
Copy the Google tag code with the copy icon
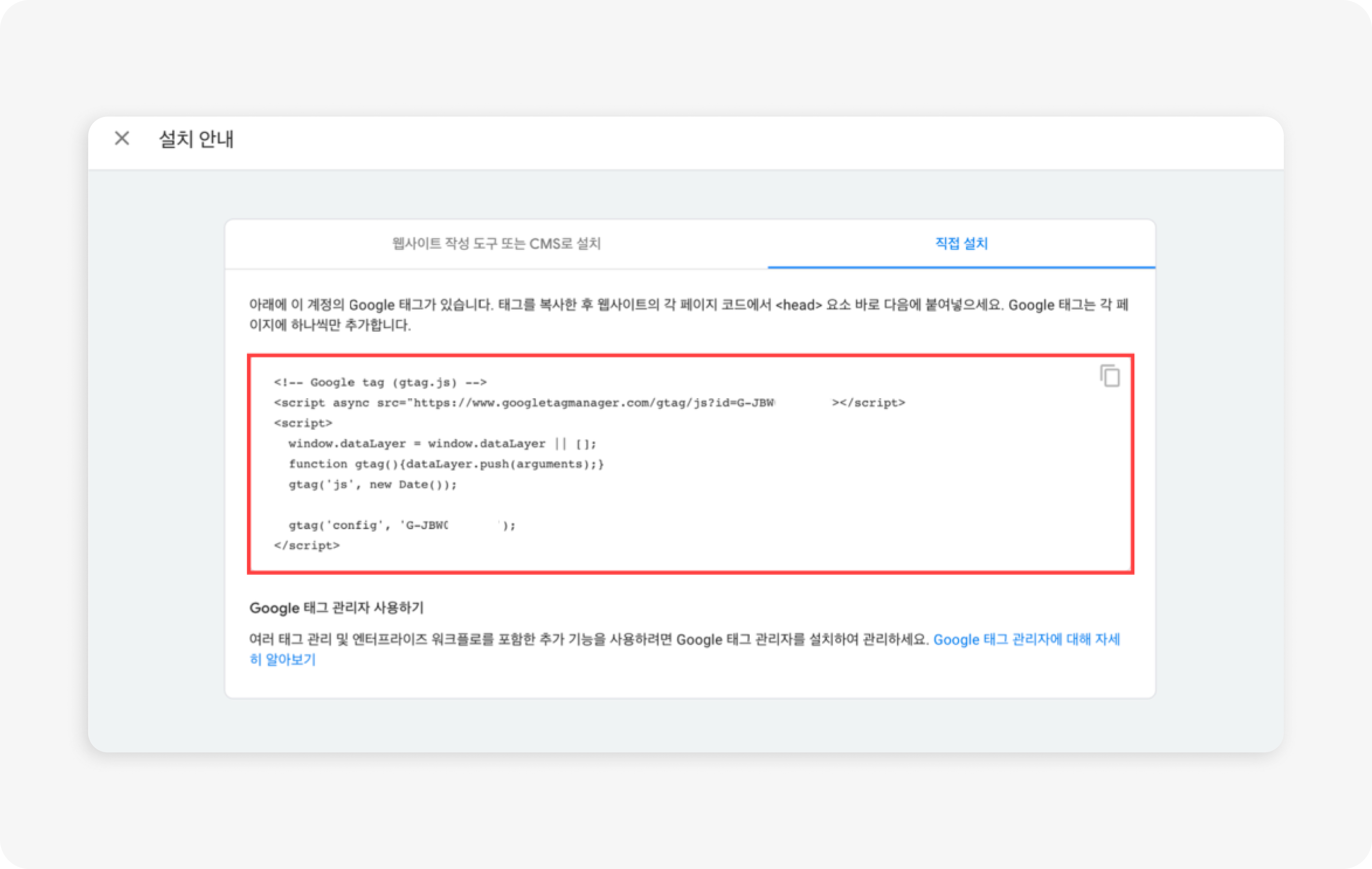[x=1109, y=376]
